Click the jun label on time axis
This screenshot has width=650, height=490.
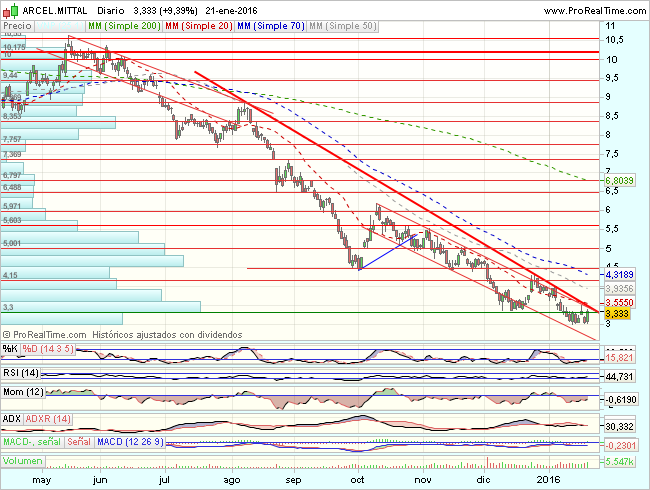pos(100,480)
